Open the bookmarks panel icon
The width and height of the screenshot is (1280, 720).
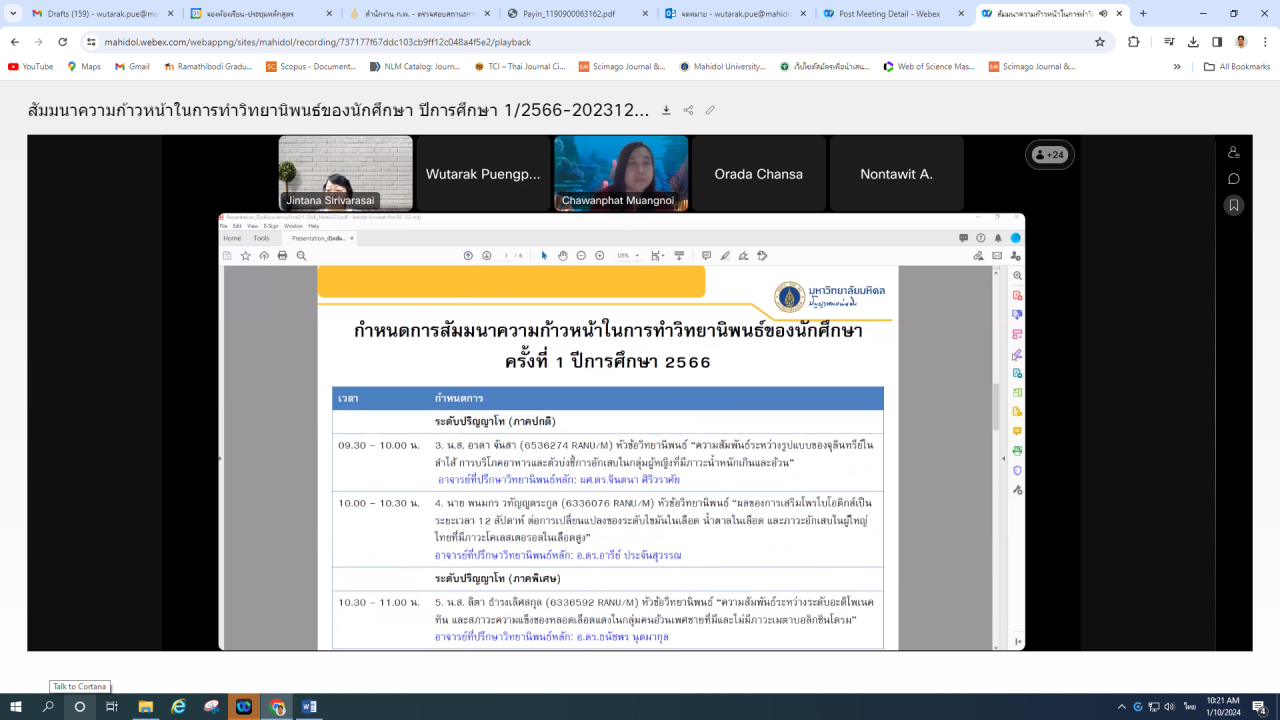pyautogui.click(x=1234, y=205)
